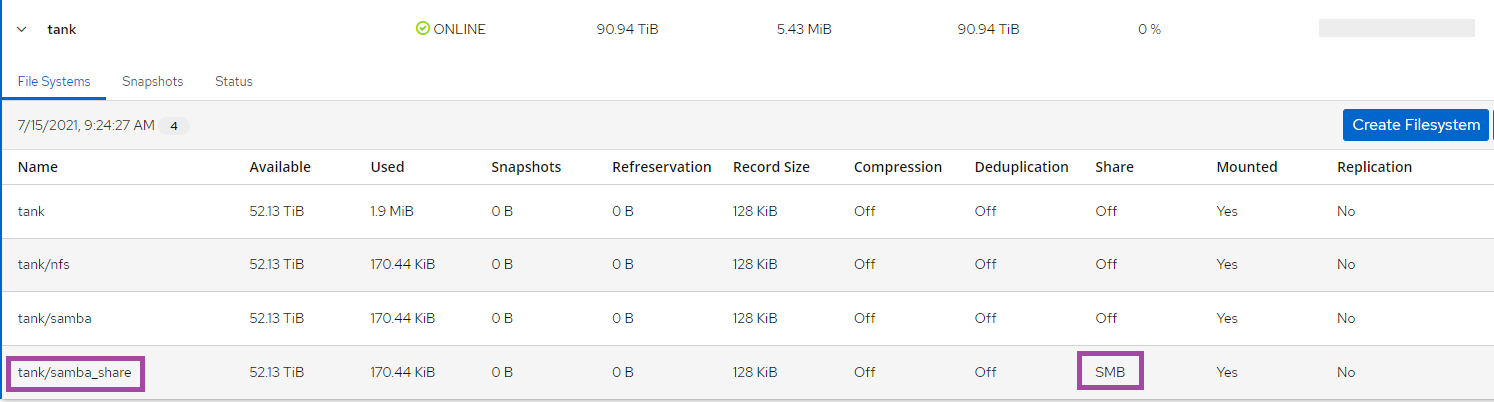
Task: Click the Compression column header
Action: (x=898, y=167)
